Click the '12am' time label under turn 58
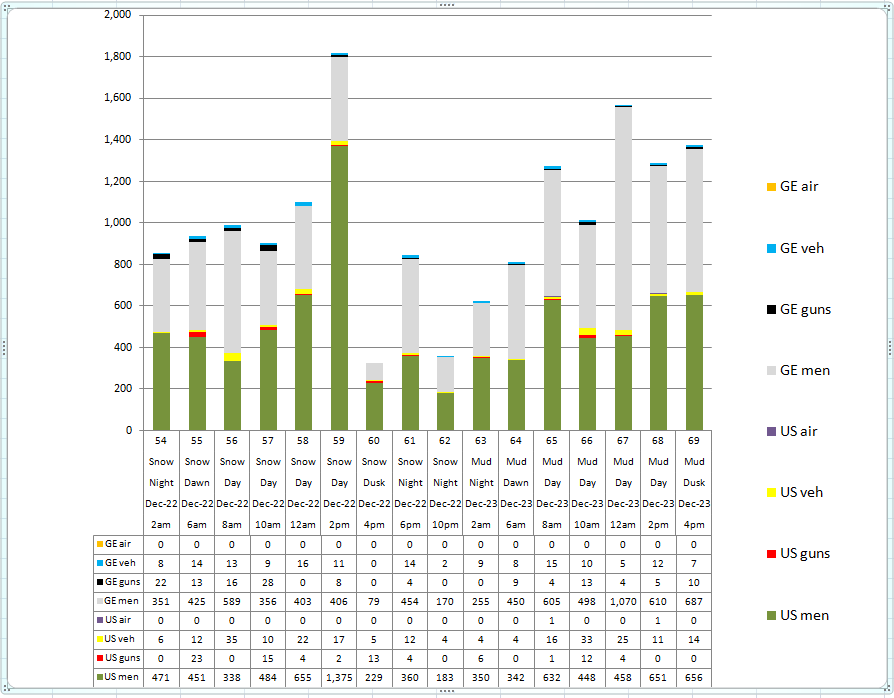Screen dimensions: 894x698 (303, 525)
